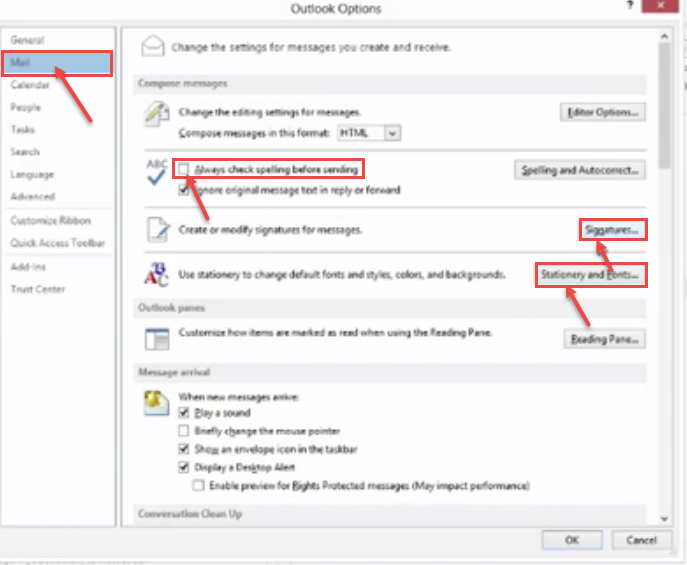Click the signature page icon

[157, 229]
